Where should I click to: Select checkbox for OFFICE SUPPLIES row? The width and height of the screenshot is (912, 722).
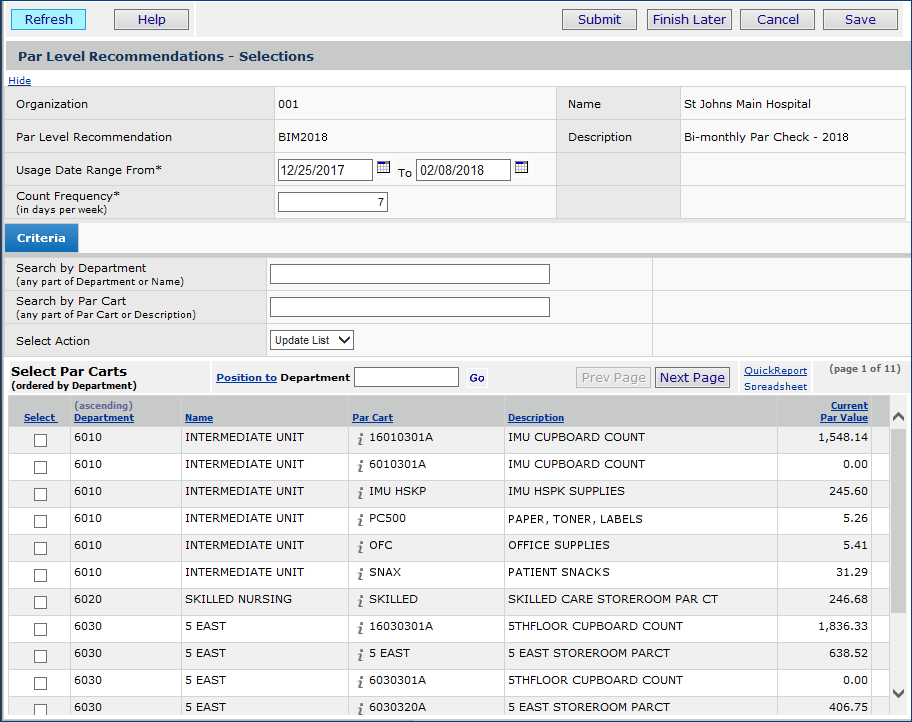coord(40,548)
